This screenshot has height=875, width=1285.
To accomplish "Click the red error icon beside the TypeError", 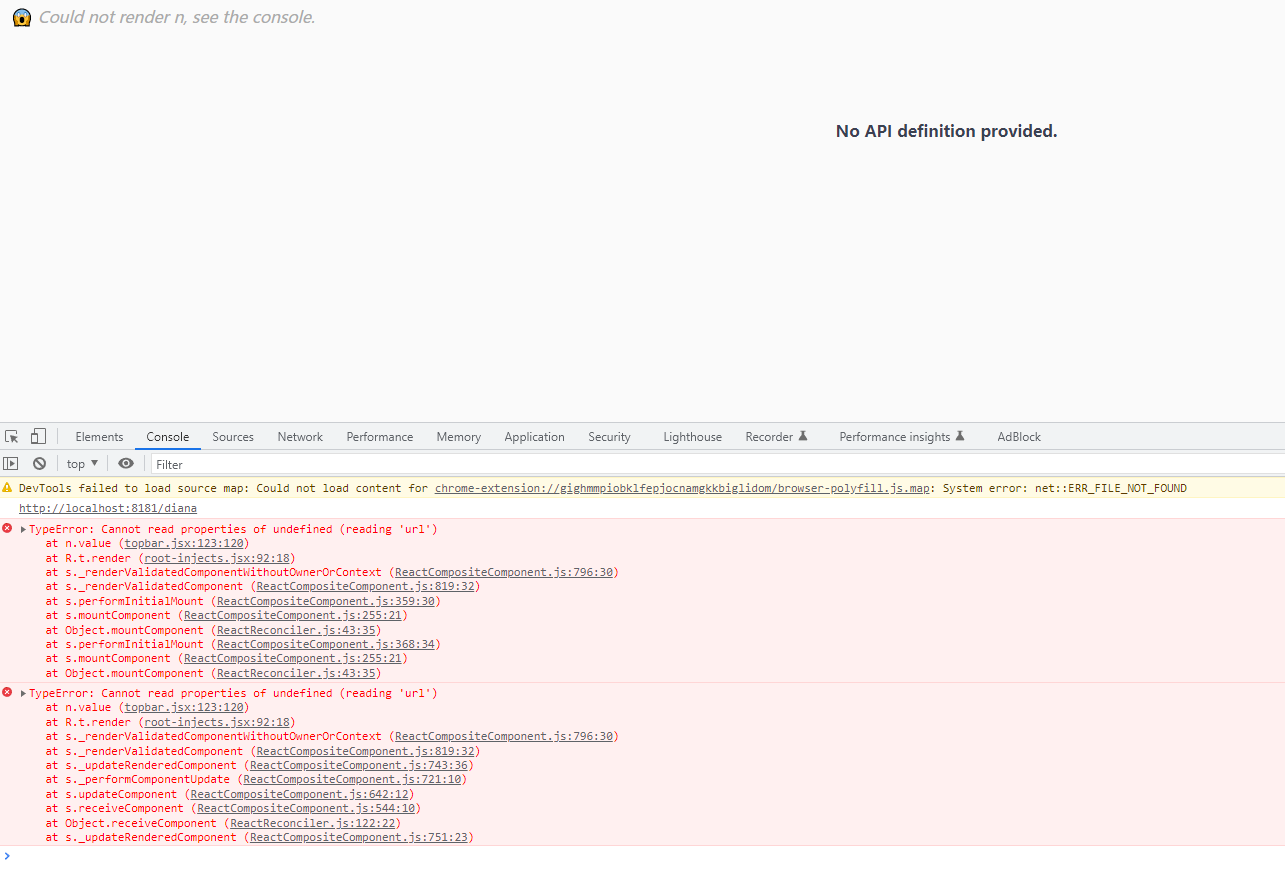I will click(7, 529).
